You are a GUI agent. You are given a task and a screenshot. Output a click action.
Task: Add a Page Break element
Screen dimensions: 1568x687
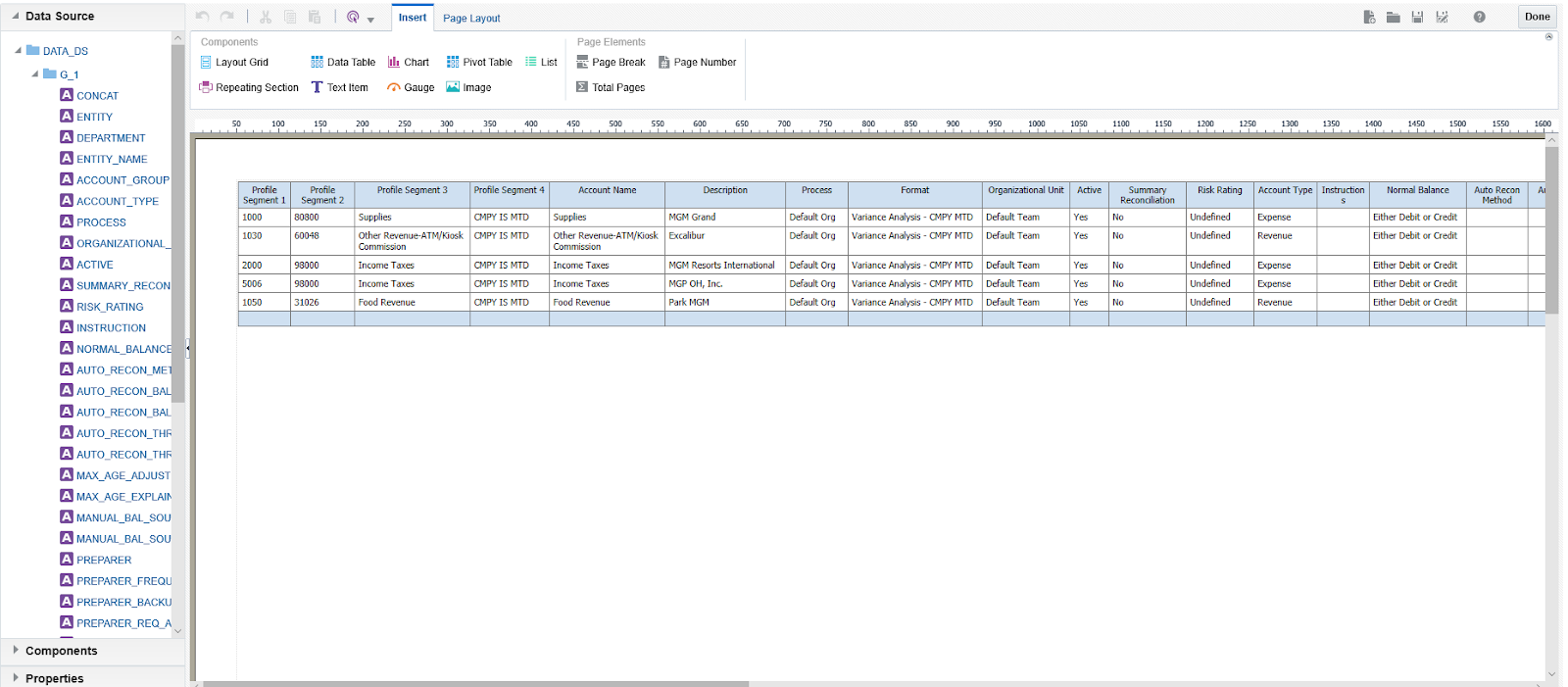[611, 62]
